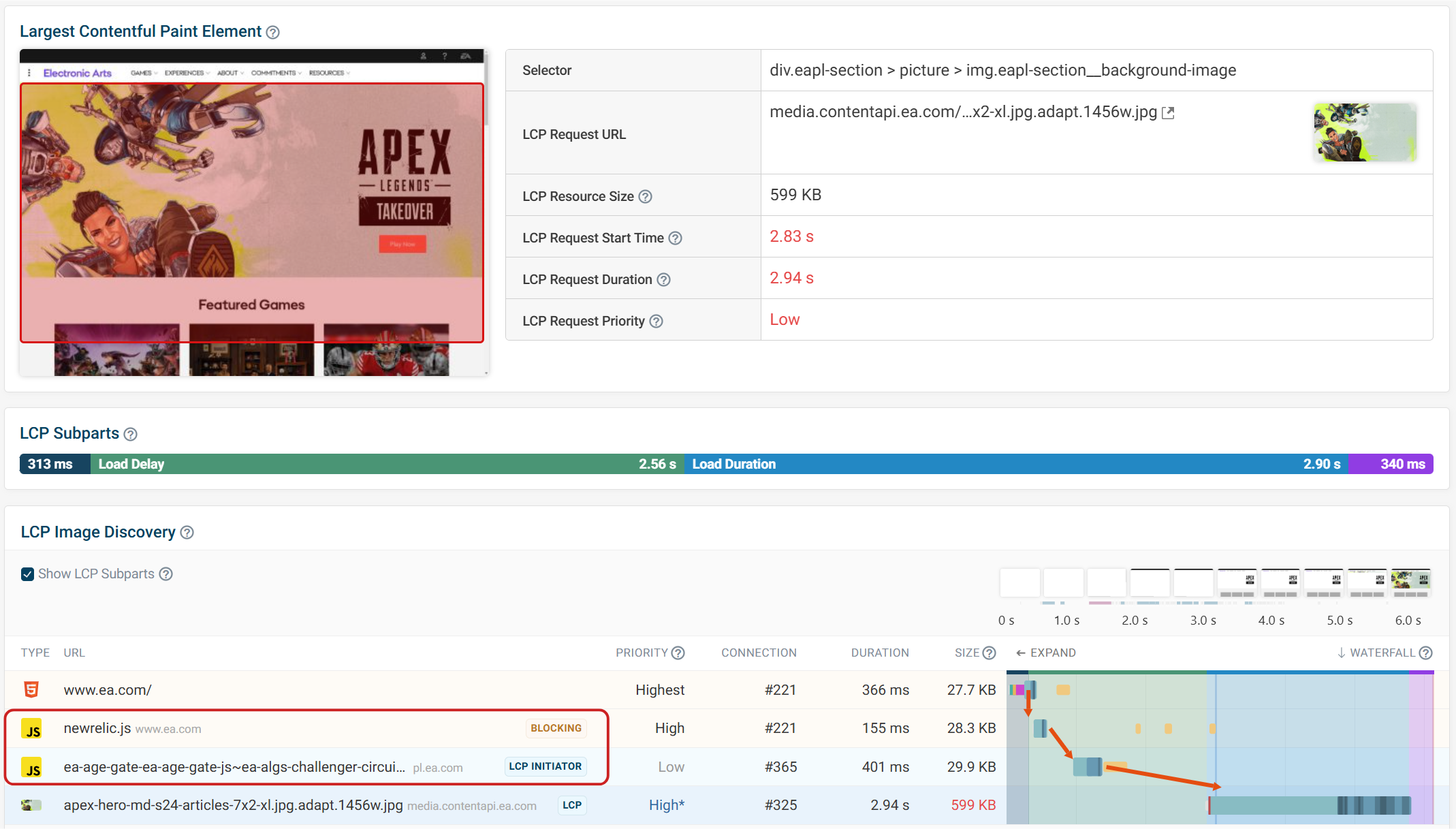Click EXPAND to widen the request list
The height and width of the screenshot is (829, 1456).
coord(1046,653)
